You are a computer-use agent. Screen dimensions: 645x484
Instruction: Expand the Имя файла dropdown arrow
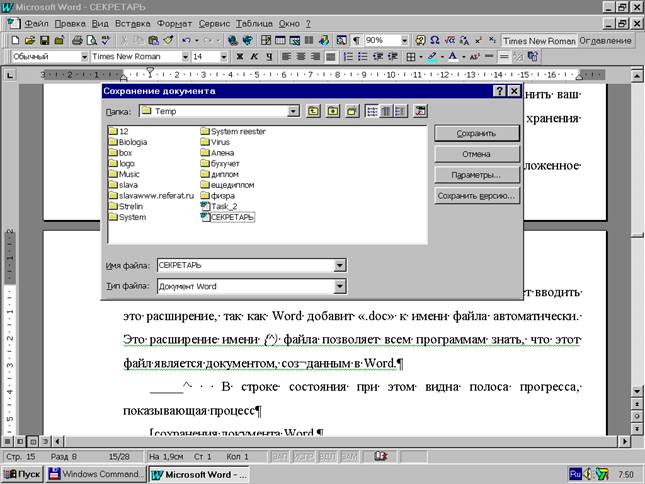(341, 265)
